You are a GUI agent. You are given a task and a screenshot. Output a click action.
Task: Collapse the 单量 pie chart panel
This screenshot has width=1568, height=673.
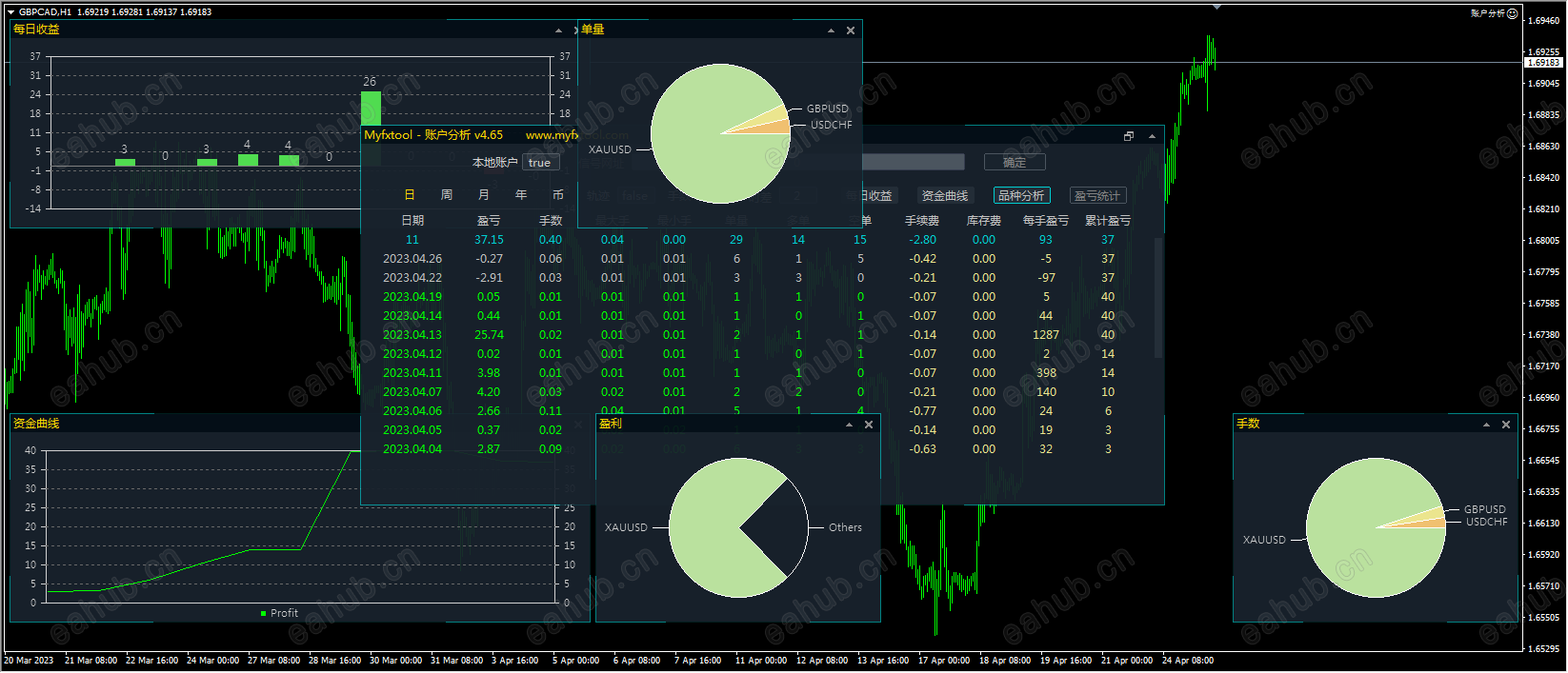click(x=831, y=30)
